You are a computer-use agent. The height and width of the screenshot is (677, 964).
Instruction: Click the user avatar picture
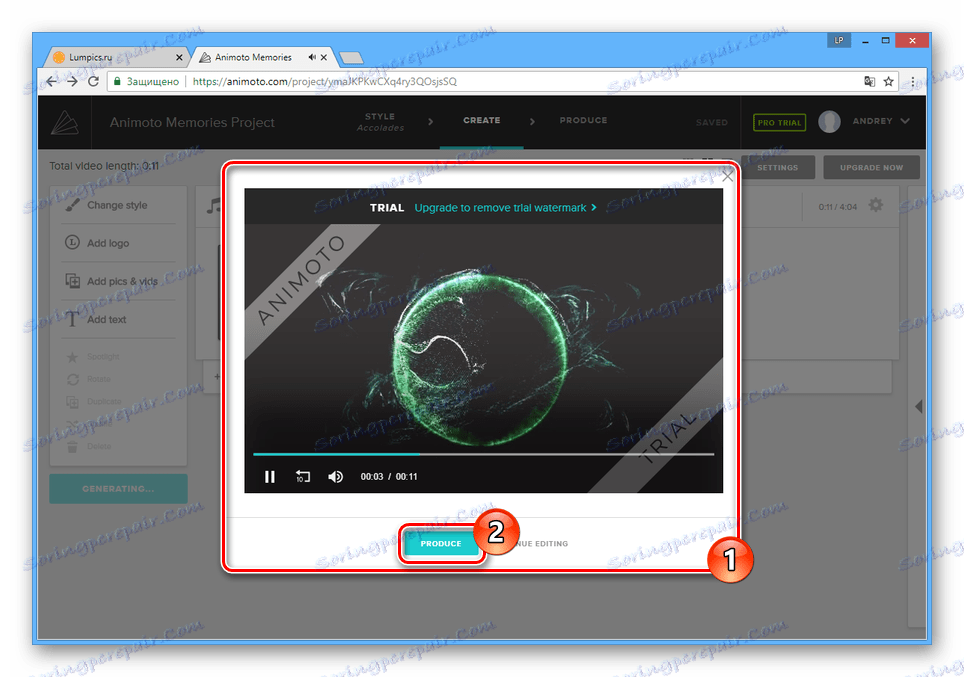[829, 122]
